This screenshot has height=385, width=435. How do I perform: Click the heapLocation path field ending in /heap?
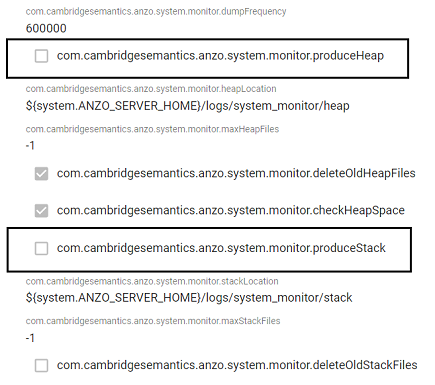point(188,106)
